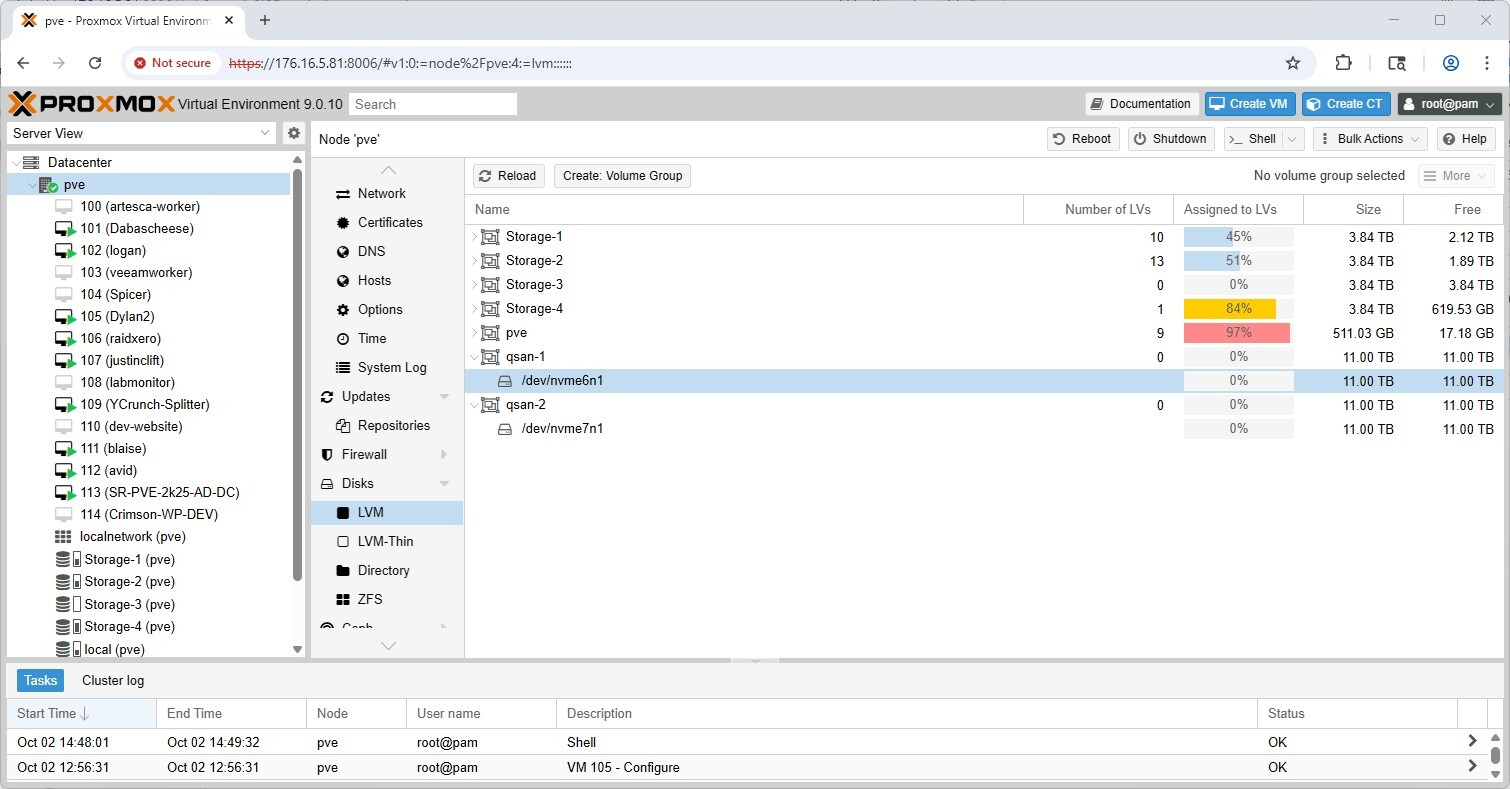Collapse the qsan-2 volume group

point(474,405)
